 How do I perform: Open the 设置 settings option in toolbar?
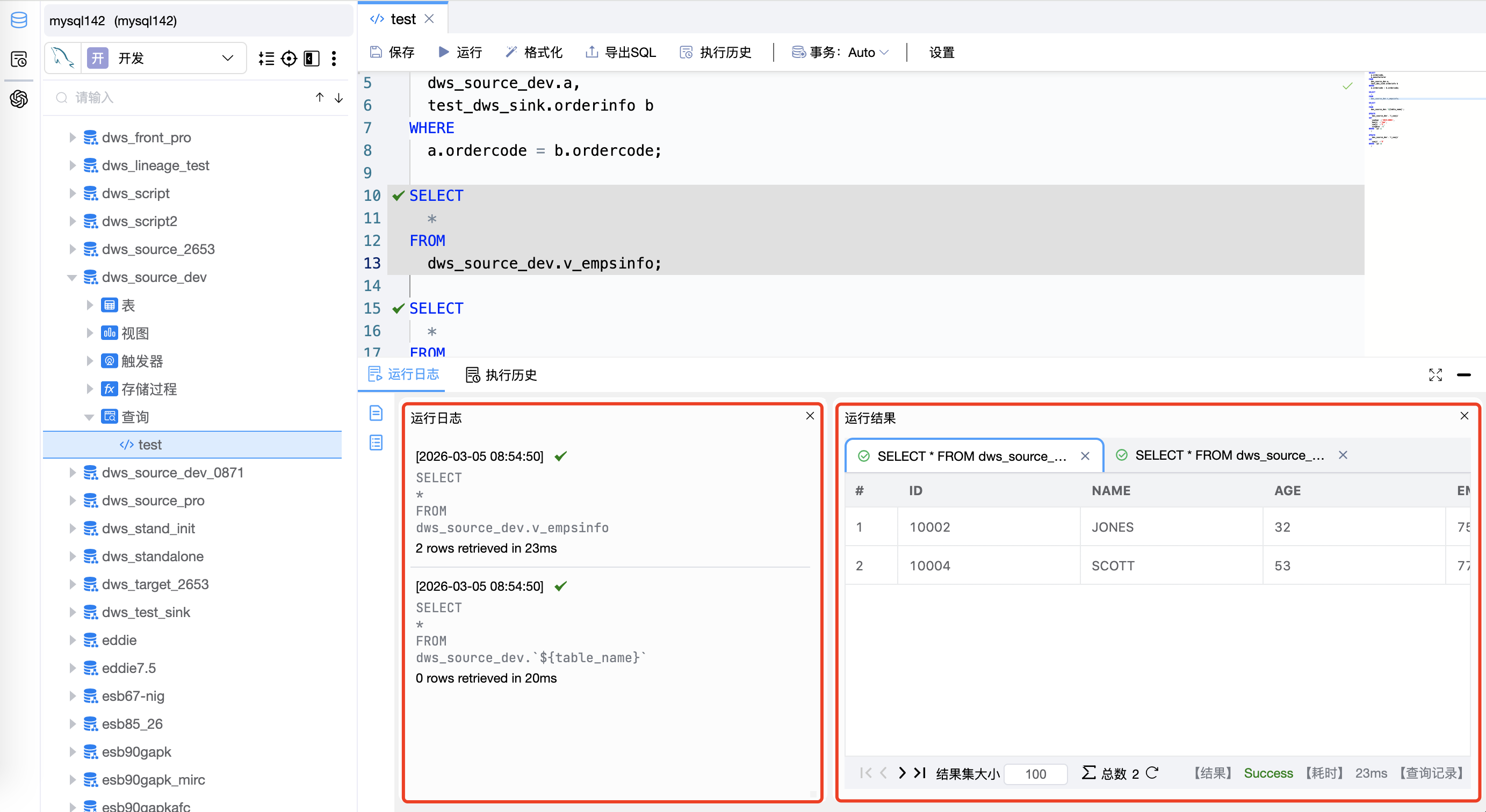(941, 52)
